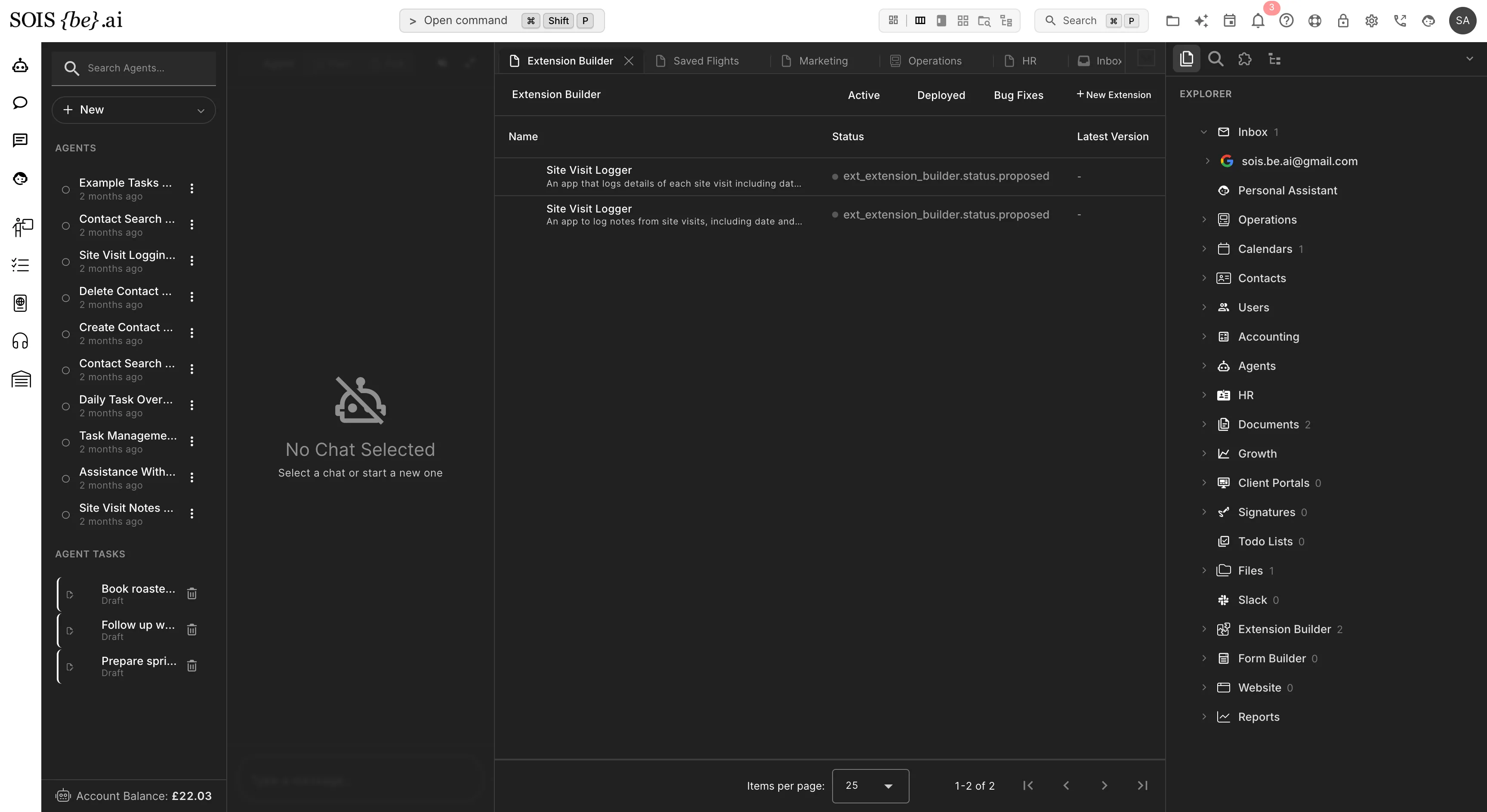Select radio circle for Daily Task Over... agent
The height and width of the screenshot is (812, 1487).
pyautogui.click(x=66, y=406)
